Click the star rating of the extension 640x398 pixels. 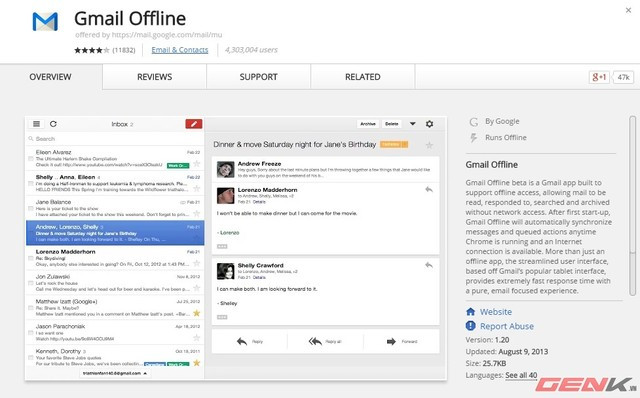point(92,50)
